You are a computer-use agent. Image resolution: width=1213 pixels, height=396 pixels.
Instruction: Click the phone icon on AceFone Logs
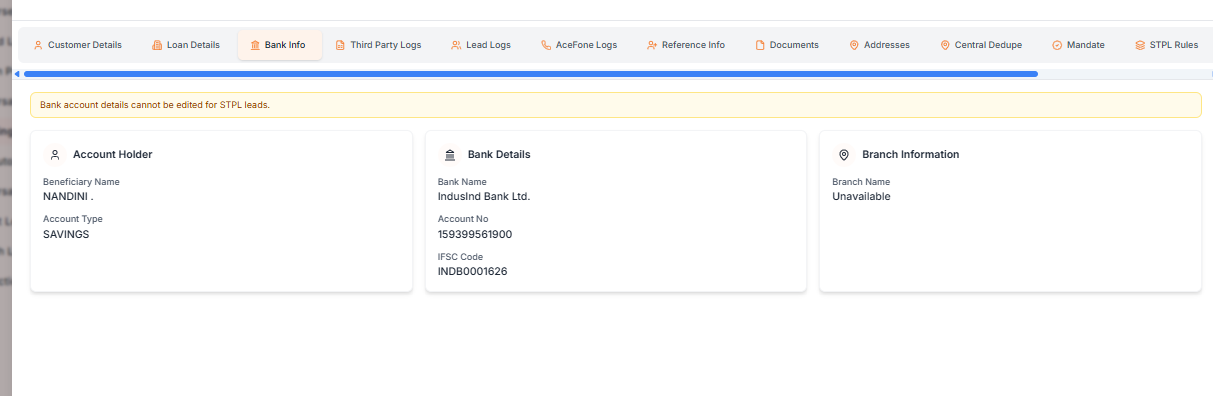pyautogui.click(x=546, y=45)
